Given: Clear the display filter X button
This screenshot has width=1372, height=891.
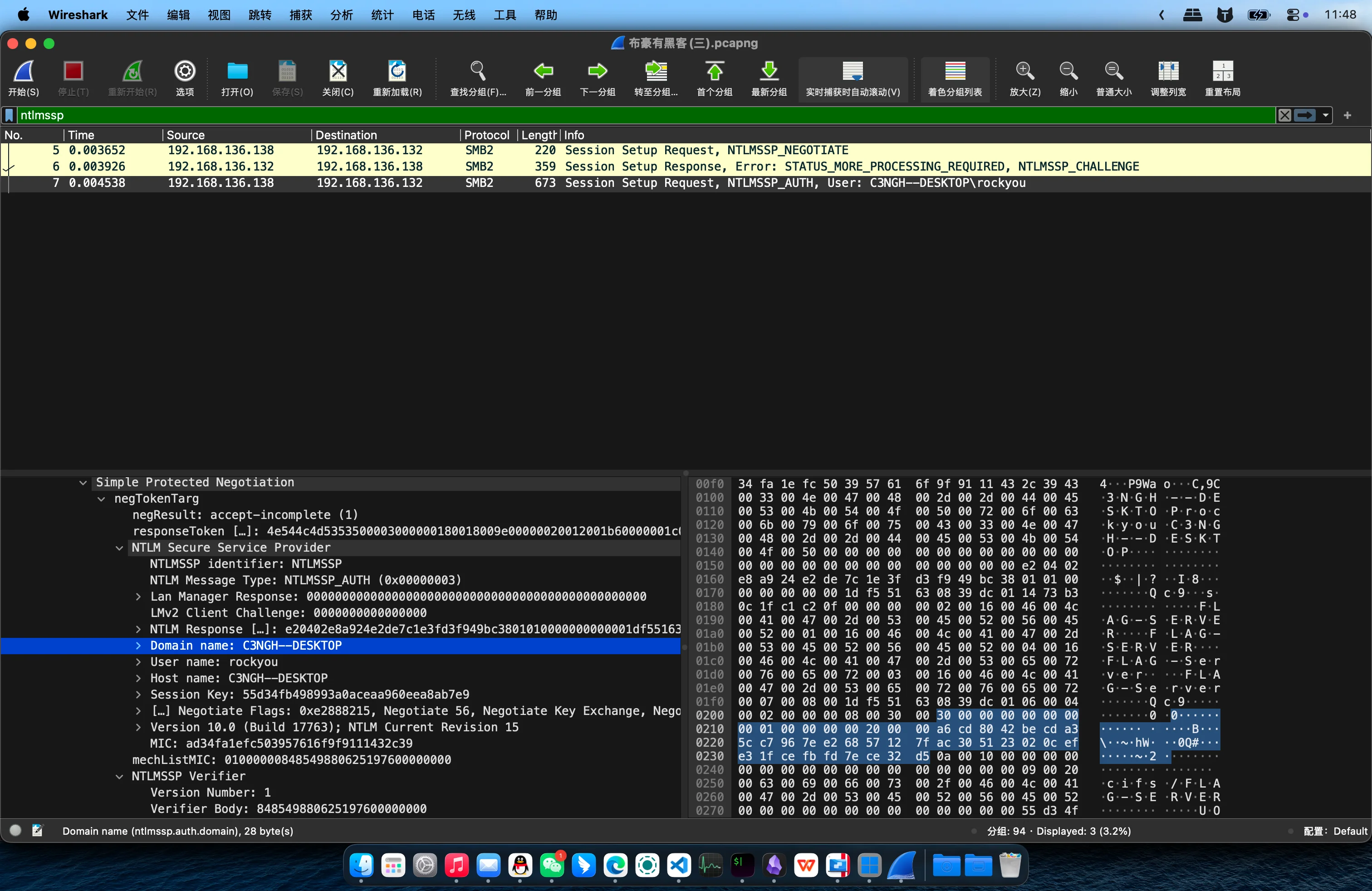Looking at the screenshot, I should coord(1284,115).
